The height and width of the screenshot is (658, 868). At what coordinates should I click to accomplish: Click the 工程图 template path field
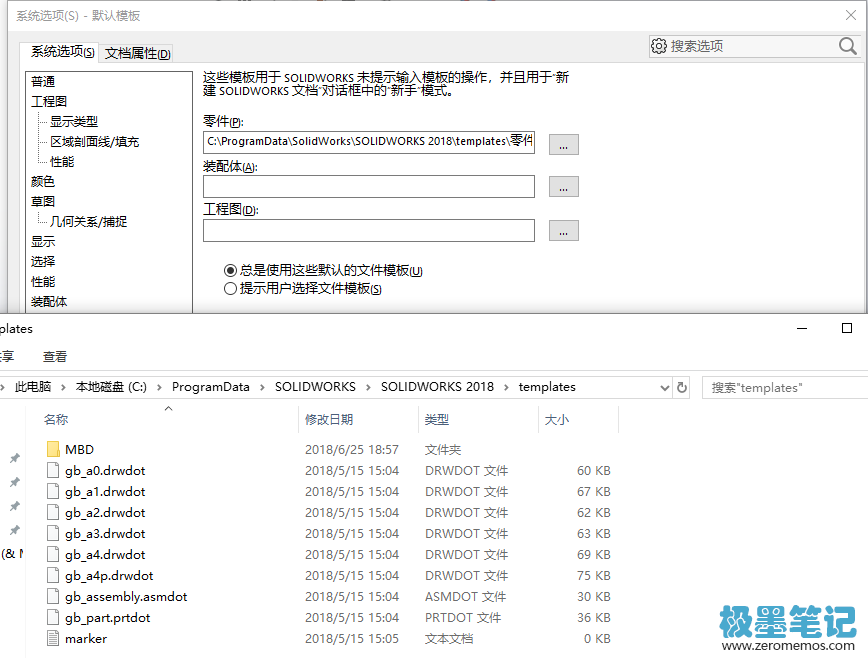[368, 231]
